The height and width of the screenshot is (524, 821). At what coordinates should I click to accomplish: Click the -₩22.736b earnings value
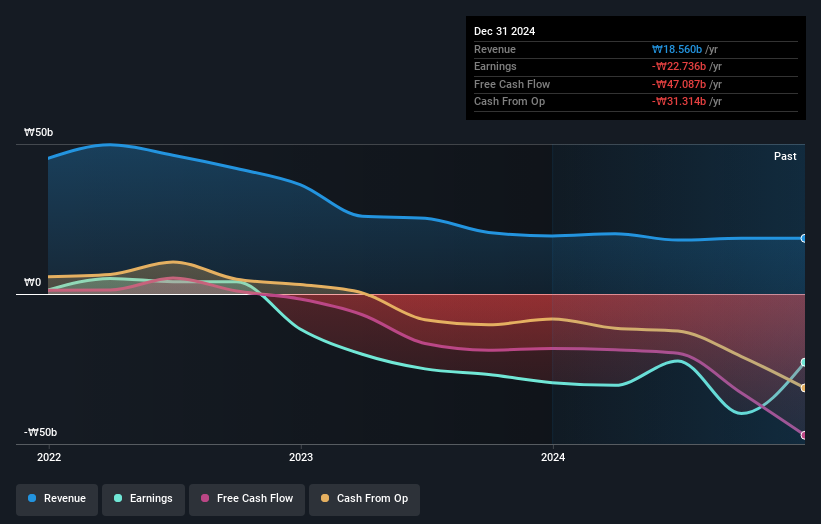pos(679,66)
